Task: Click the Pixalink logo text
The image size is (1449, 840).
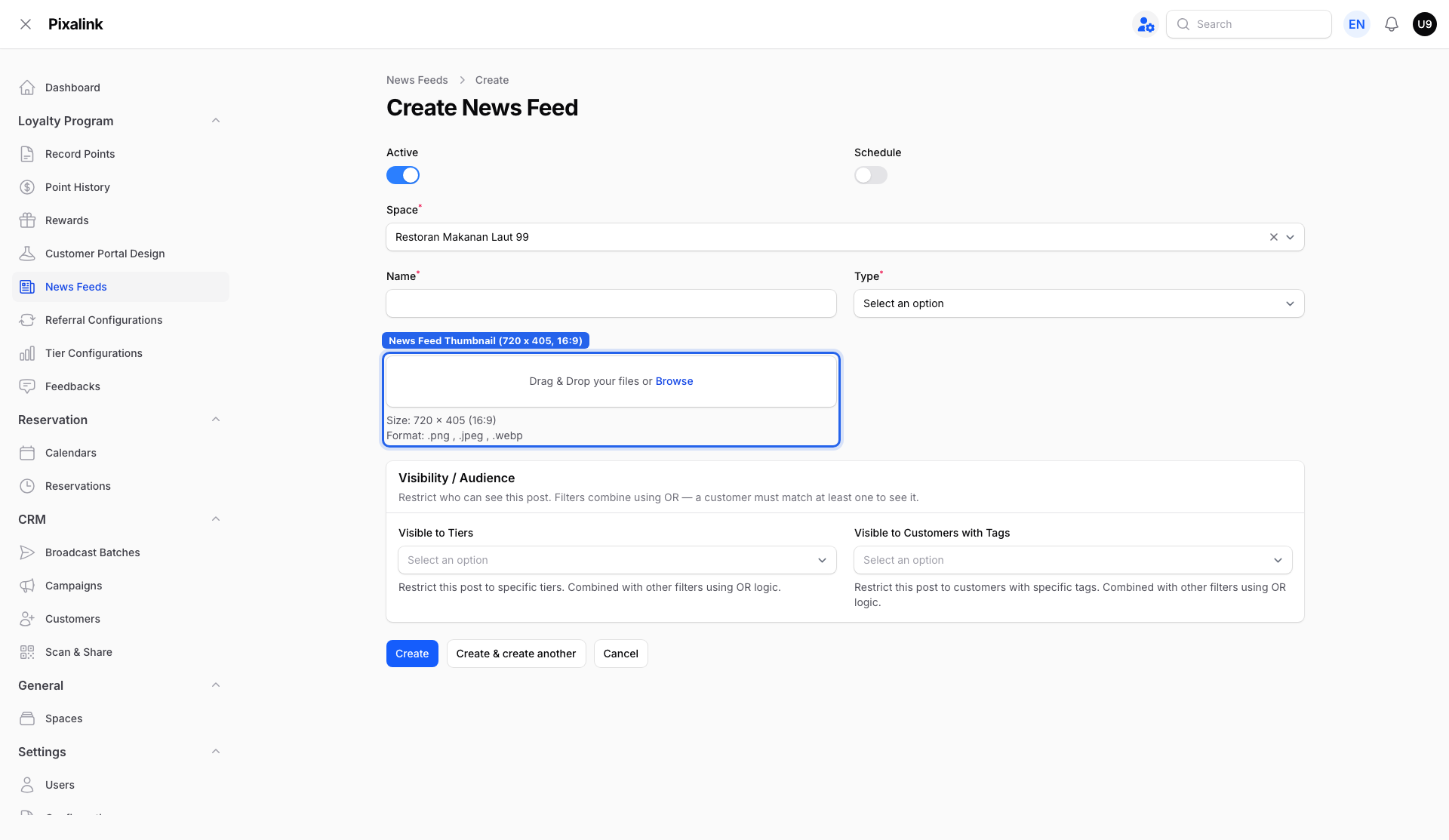Action: click(x=75, y=24)
